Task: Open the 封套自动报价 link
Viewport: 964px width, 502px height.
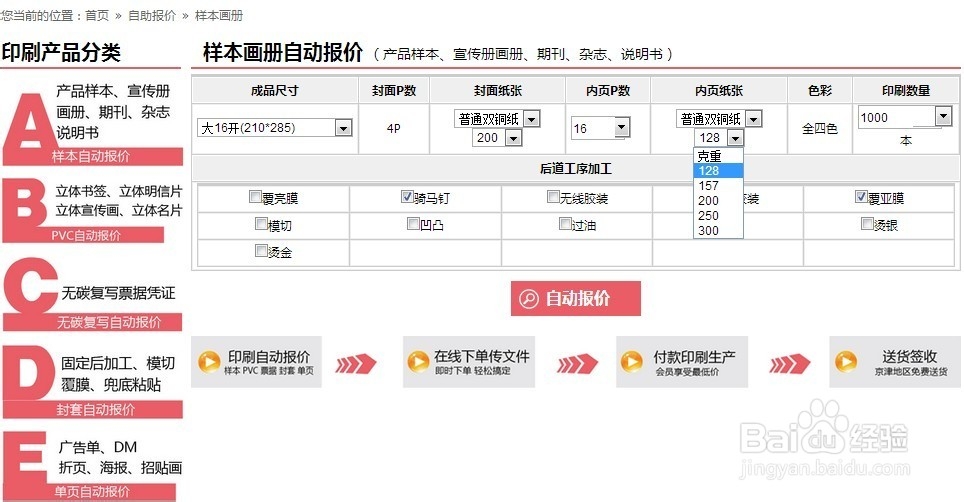Action: [x=96, y=409]
